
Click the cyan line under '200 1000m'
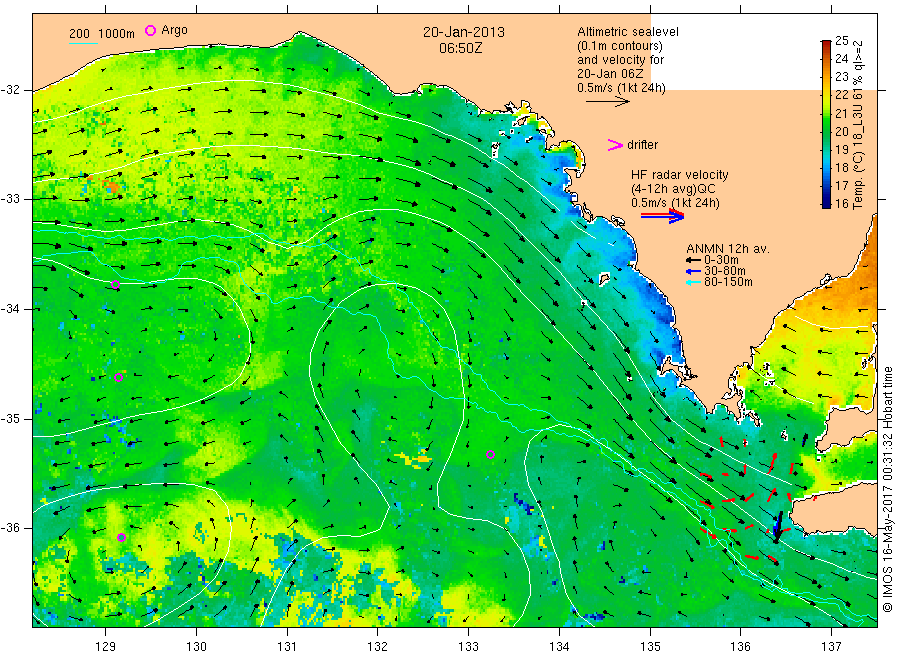coord(83,43)
